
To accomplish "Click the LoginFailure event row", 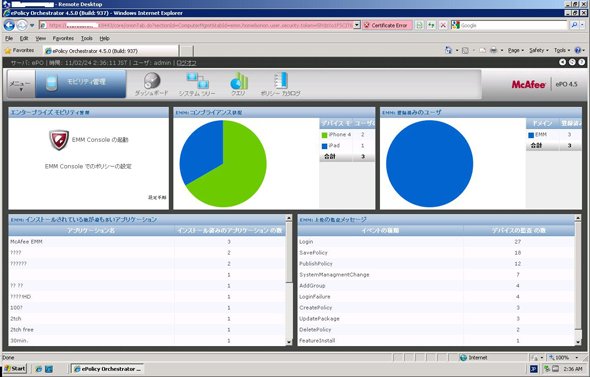I will coord(436,297).
